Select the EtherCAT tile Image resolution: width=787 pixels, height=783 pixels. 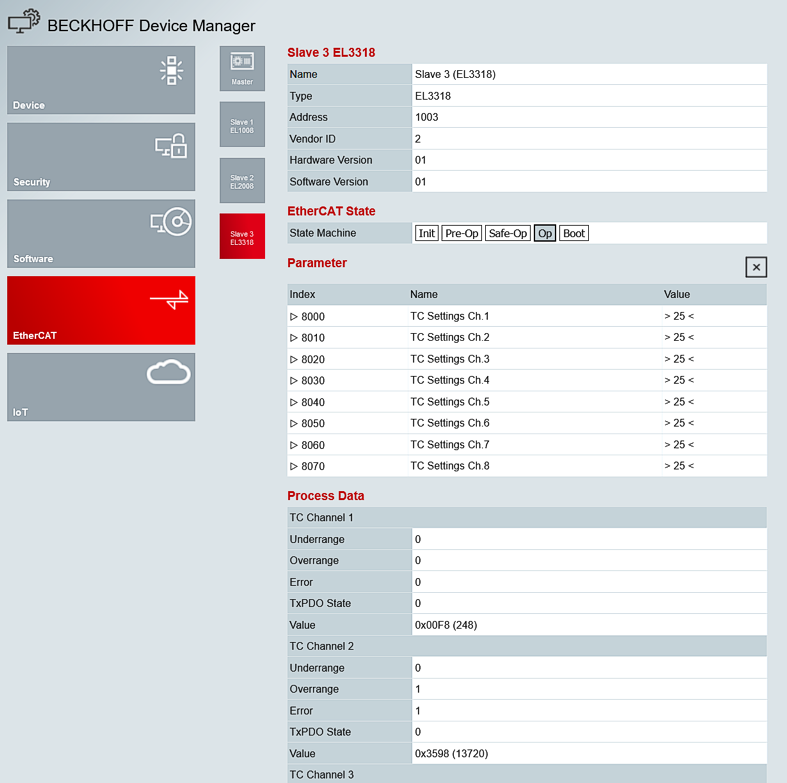pos(101,310)
